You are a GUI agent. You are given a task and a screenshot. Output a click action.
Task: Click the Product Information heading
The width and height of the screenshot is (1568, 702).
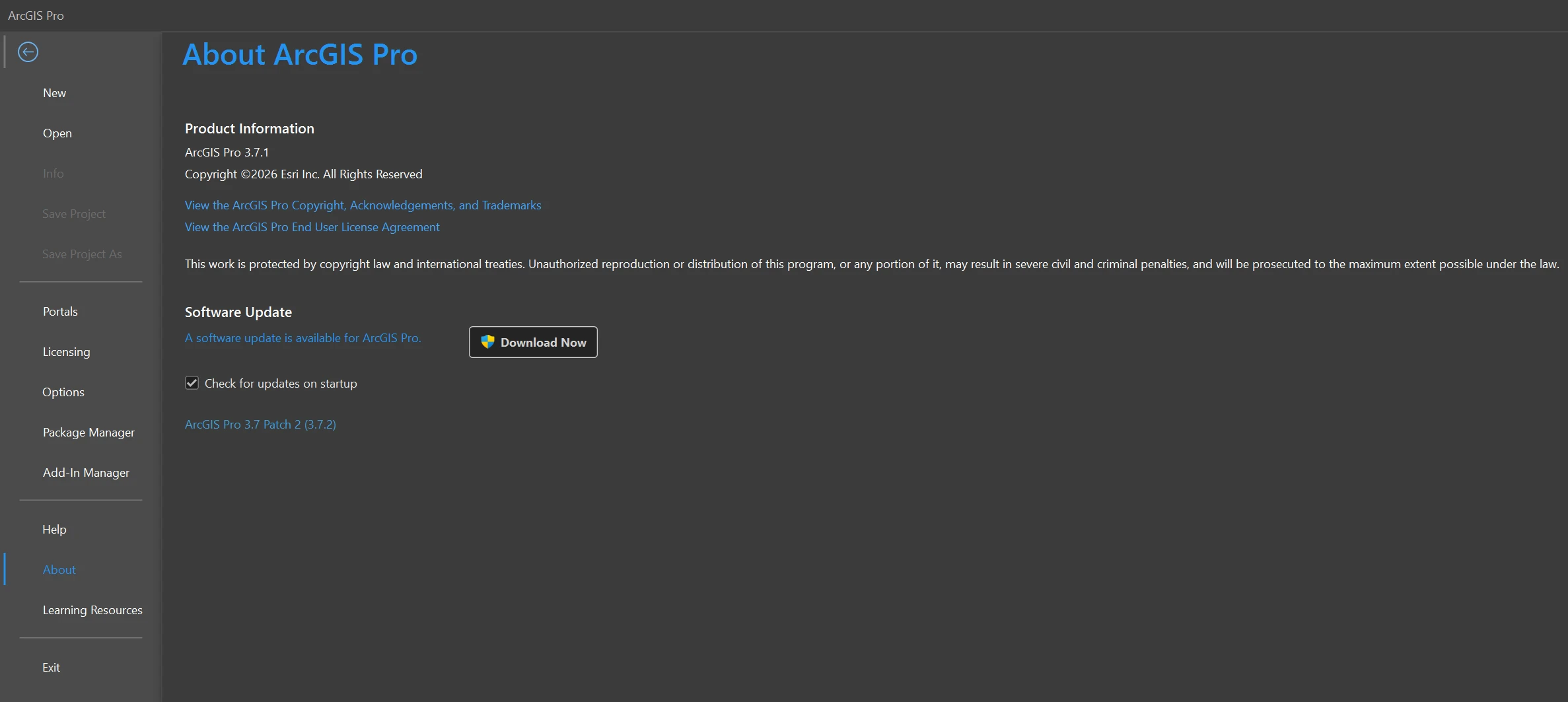250,129
